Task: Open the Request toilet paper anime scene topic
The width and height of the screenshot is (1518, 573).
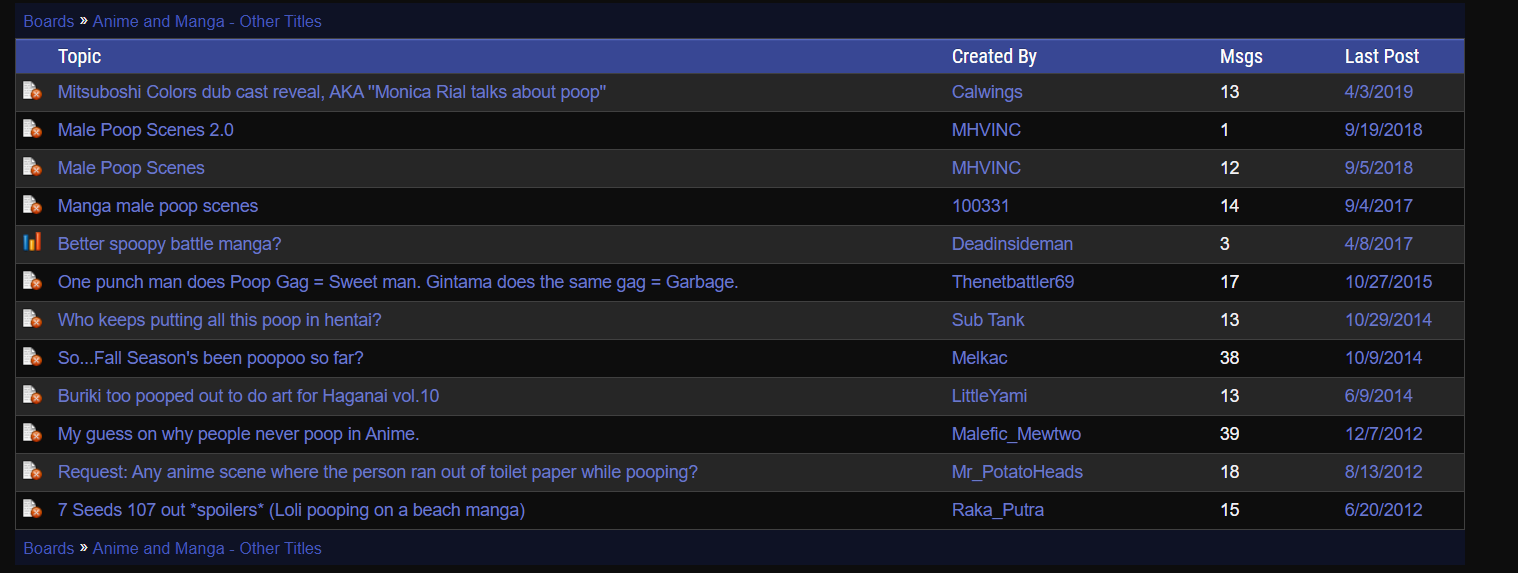Action: pyautogui.click(x=378, y=472)
